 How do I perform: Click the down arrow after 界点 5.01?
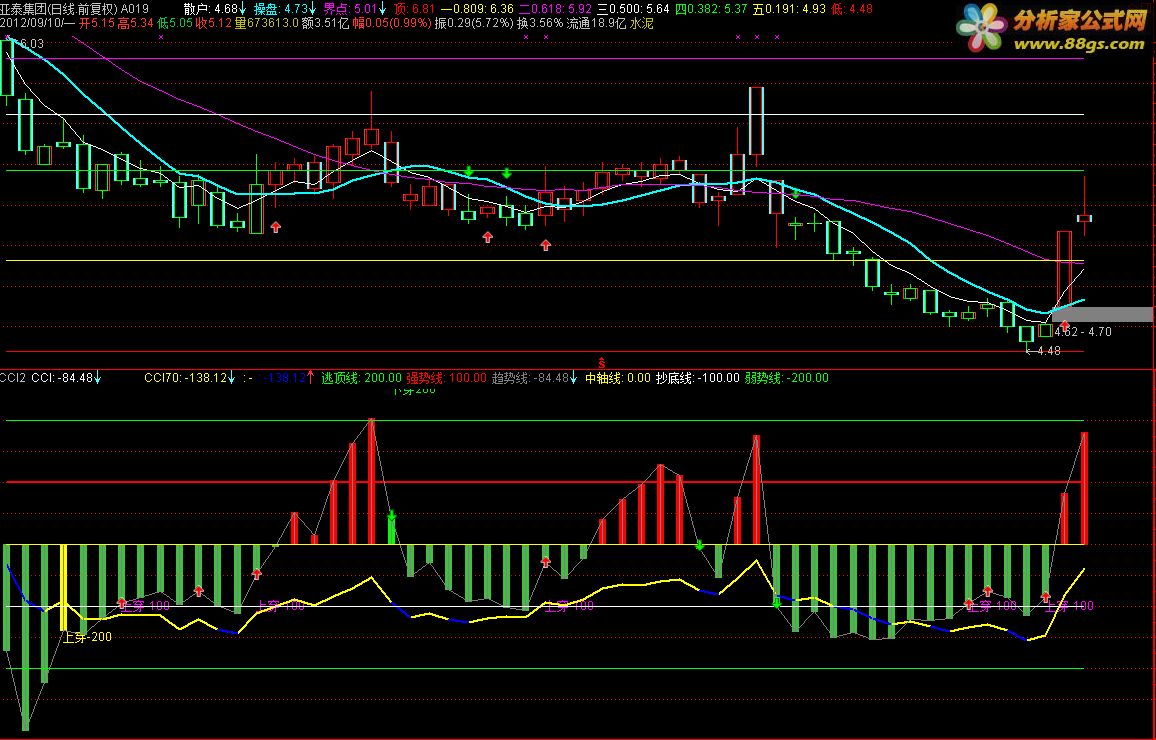(383, 9)
